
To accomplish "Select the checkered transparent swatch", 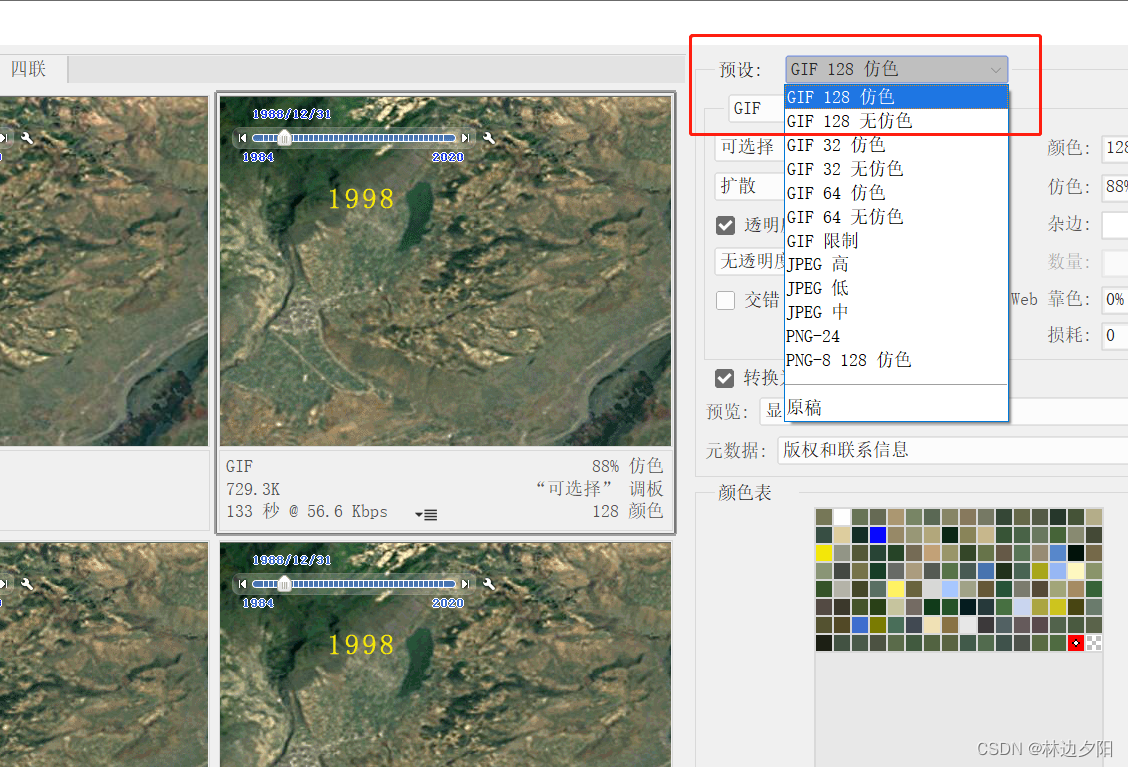I will pyautogui.click(x=1093, y=643).
